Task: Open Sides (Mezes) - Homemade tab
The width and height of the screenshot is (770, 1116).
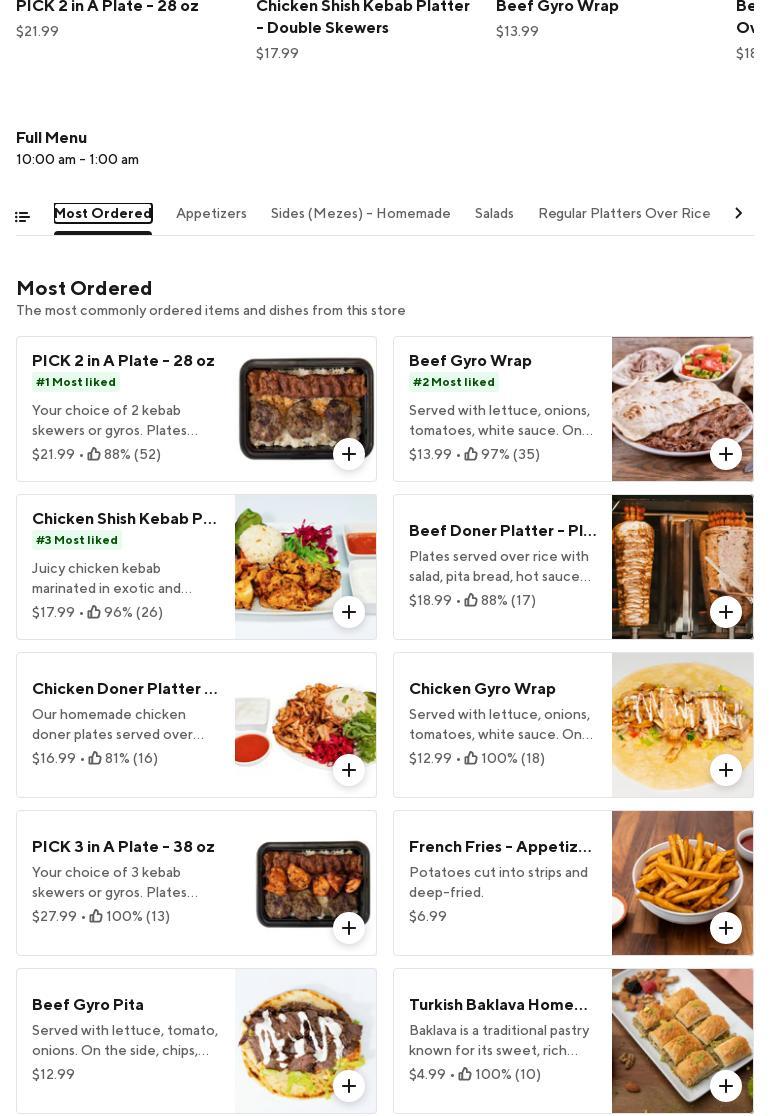Action: point(360,214)
